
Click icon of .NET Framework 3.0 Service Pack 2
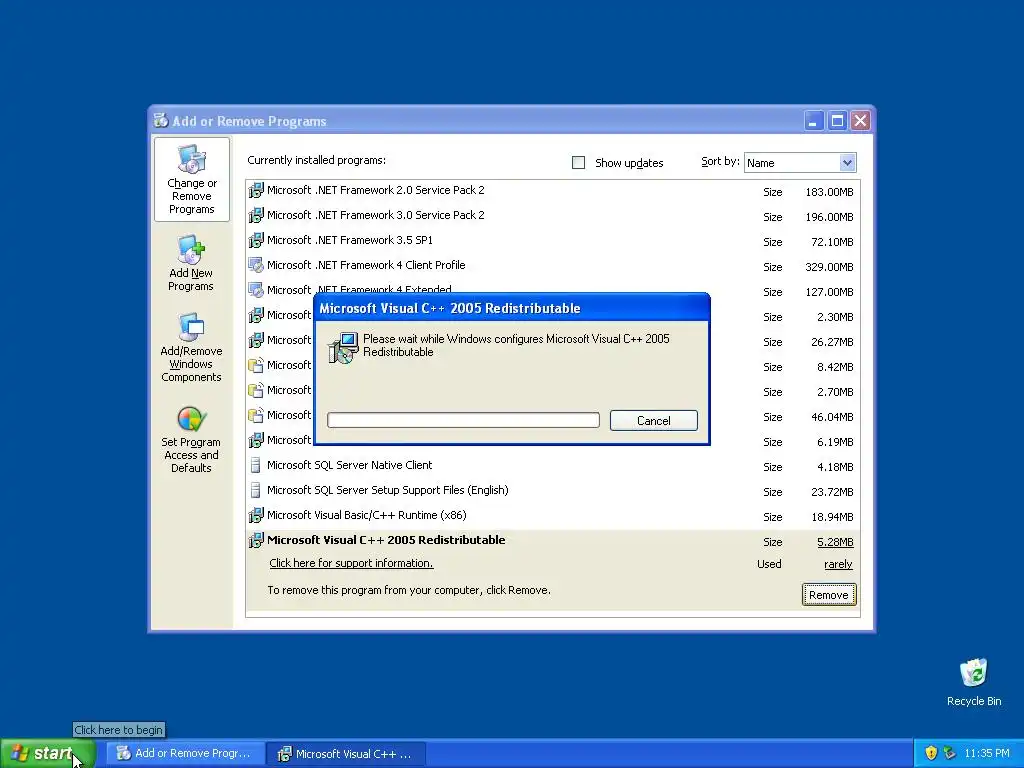[x=256, y=216]
